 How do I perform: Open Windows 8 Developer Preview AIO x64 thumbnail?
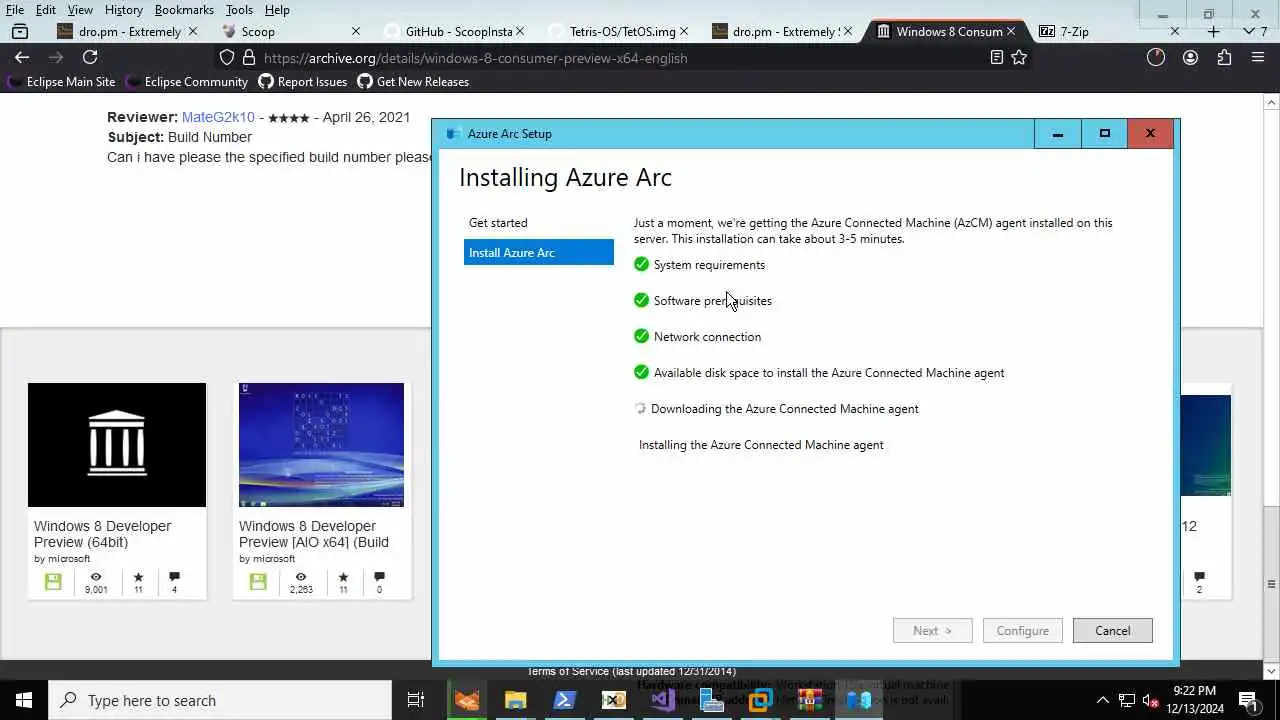click(321, 445)
